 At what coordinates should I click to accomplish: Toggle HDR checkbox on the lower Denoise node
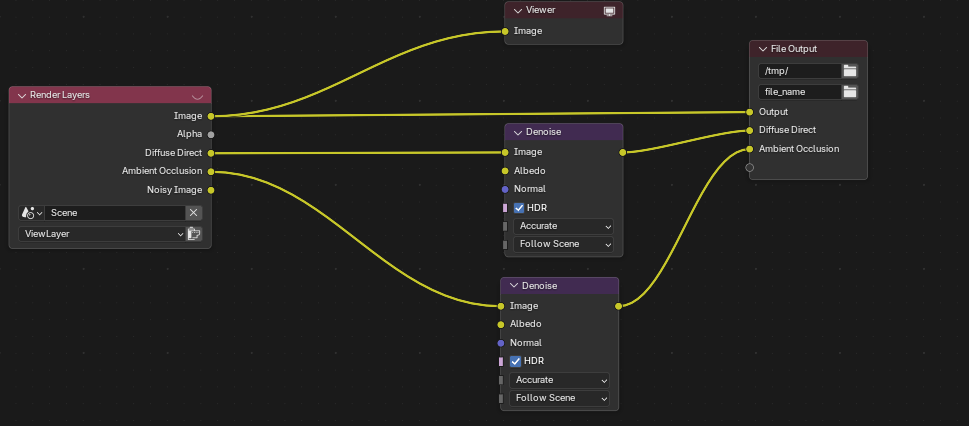515,362
